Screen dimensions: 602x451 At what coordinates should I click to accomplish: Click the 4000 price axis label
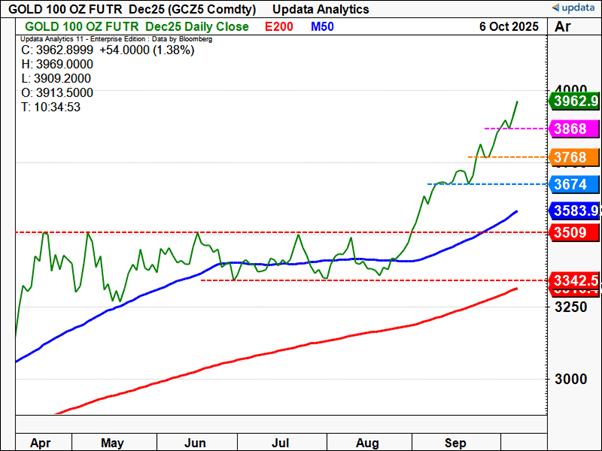pyautogui.click(x=570, y=89)
